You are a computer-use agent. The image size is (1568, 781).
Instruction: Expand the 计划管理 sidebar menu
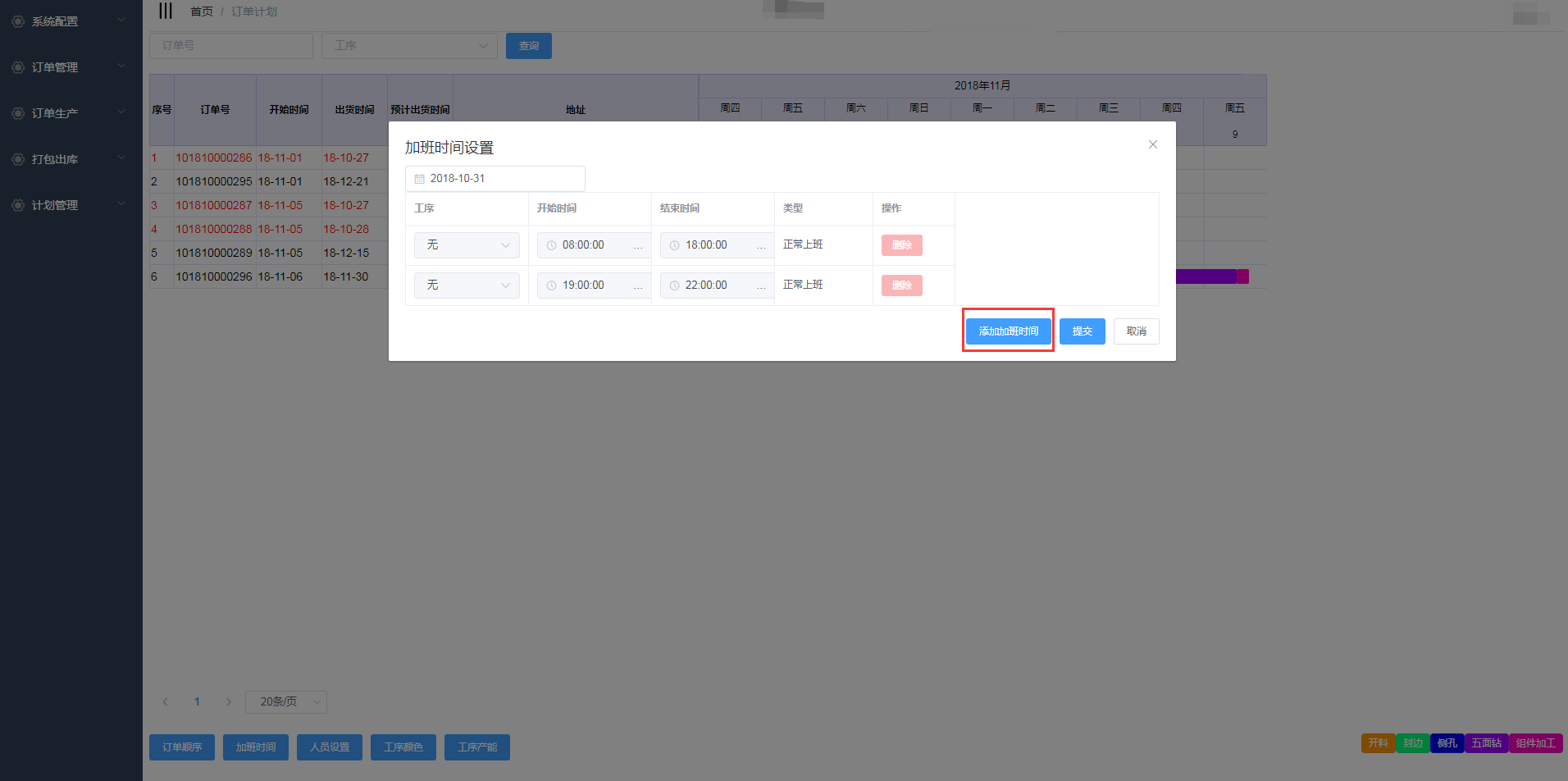[69, 205]
